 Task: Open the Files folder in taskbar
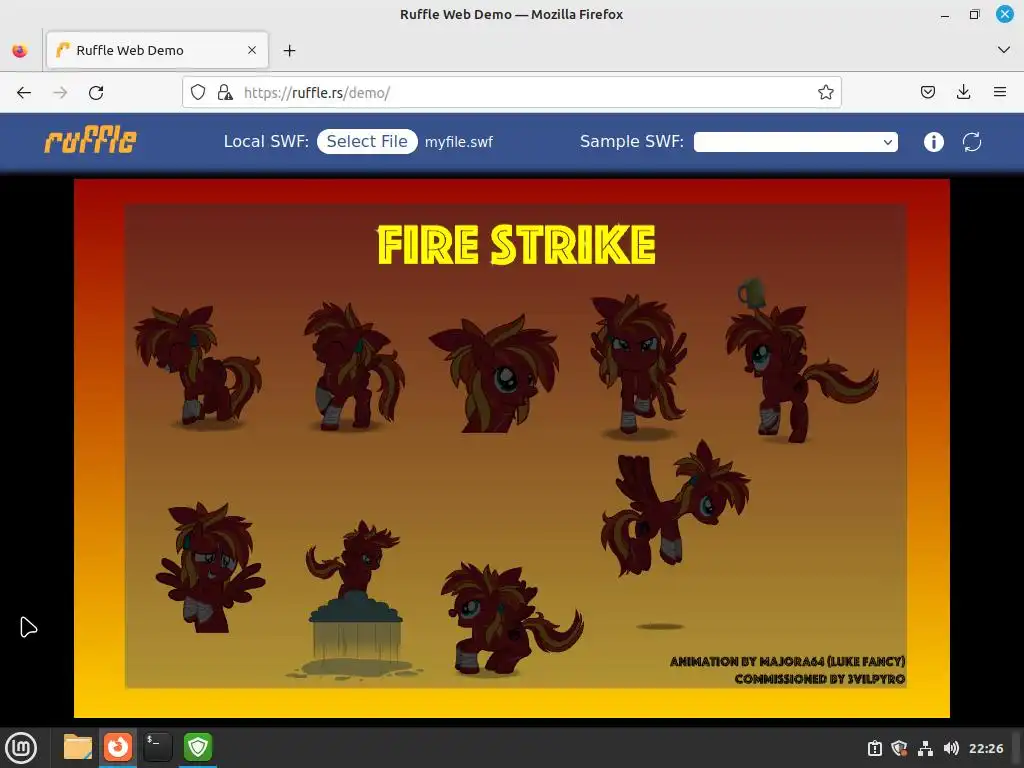(x=78, y=747)
